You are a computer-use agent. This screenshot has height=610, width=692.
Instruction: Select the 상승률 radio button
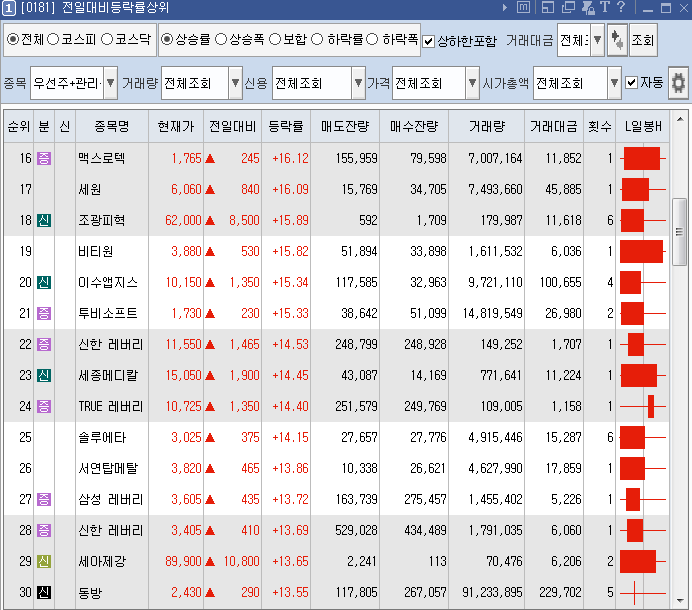(167, 40)
